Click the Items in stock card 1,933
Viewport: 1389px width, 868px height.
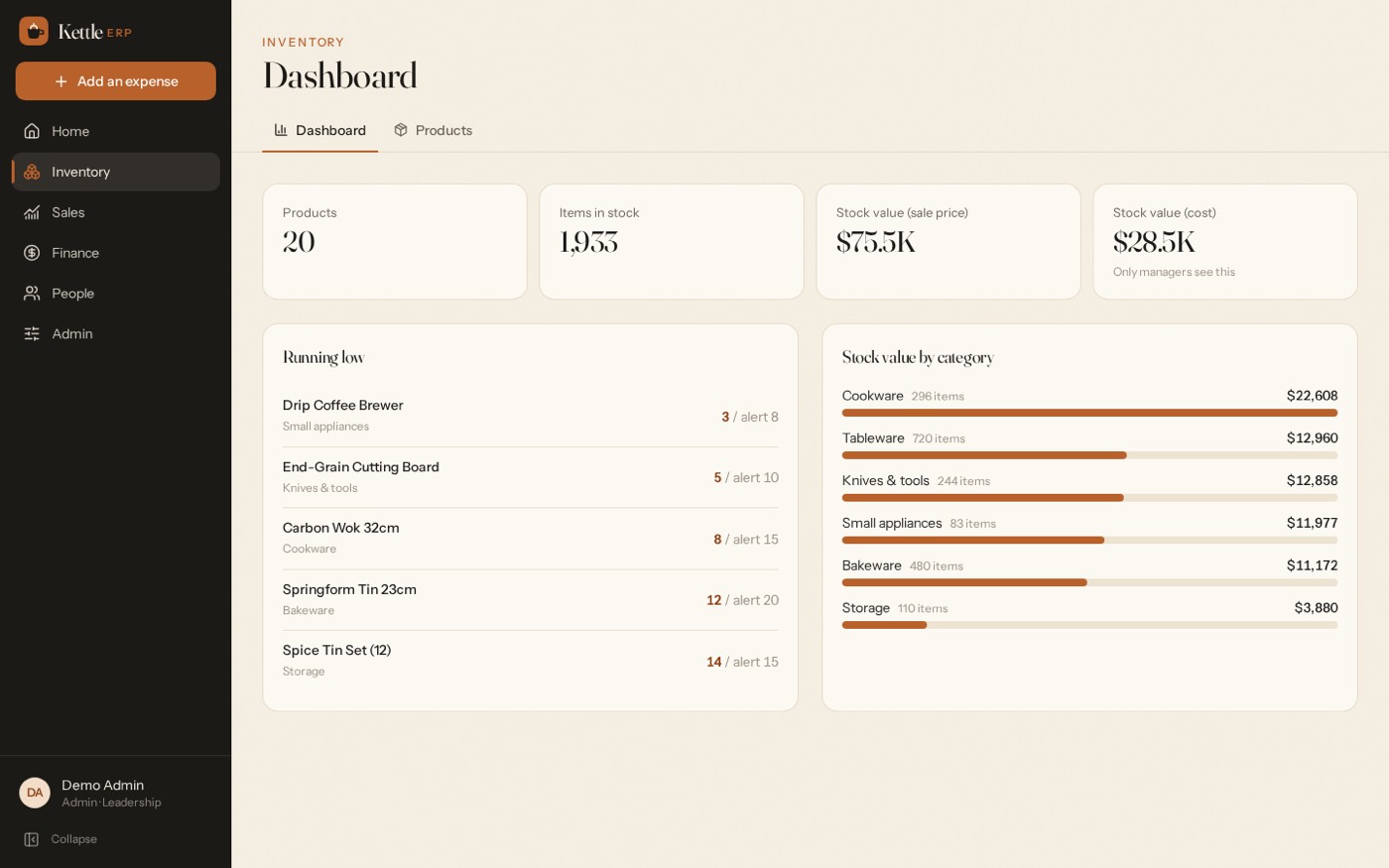coord(672,241)
